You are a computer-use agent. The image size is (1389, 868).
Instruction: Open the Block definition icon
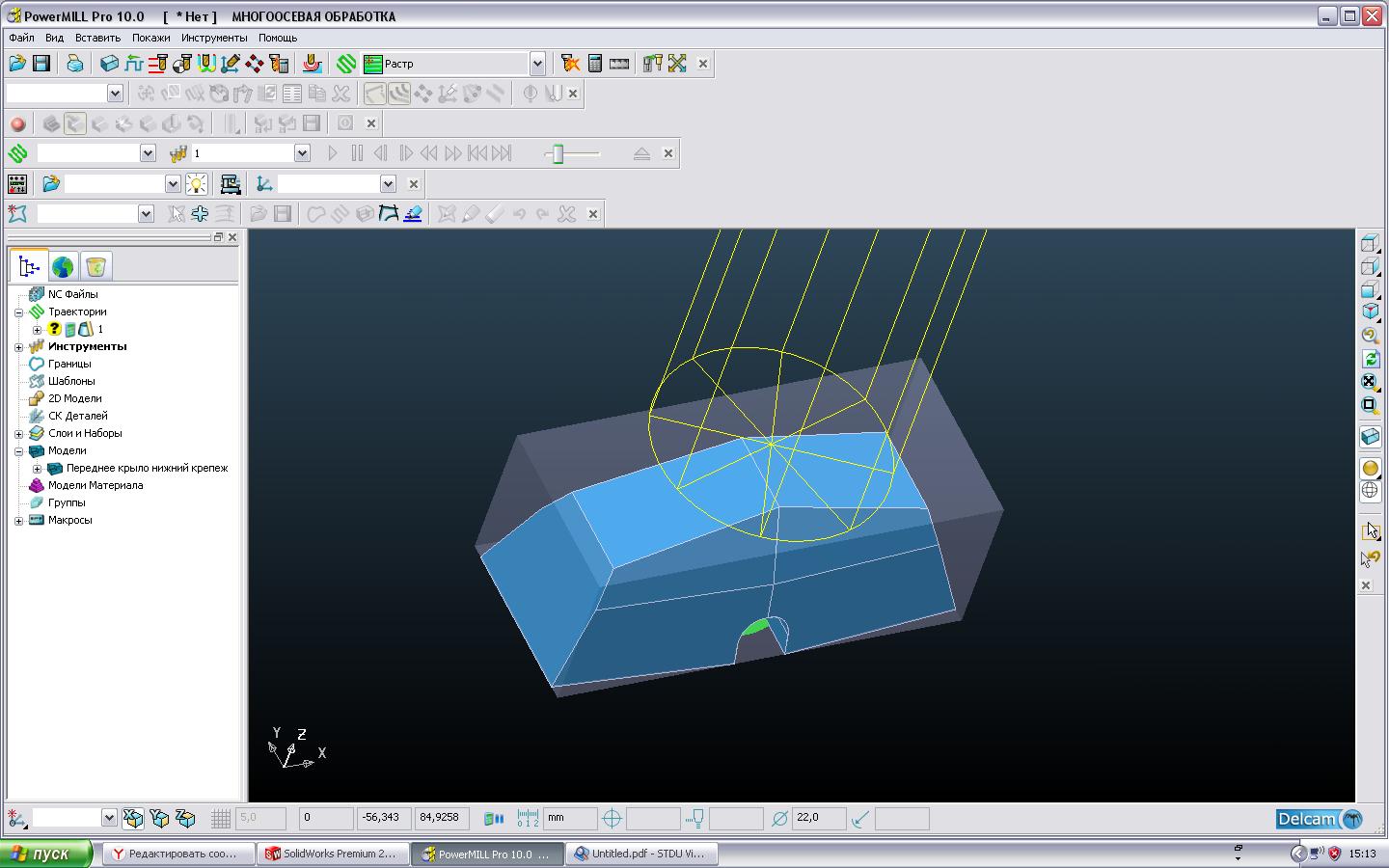[x=109, y=64]
